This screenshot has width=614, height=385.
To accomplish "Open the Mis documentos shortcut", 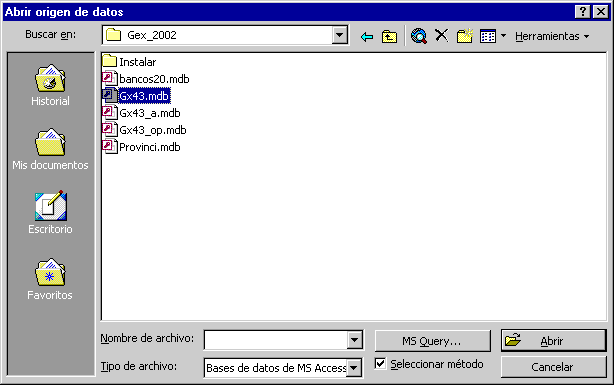I will 50,149.
